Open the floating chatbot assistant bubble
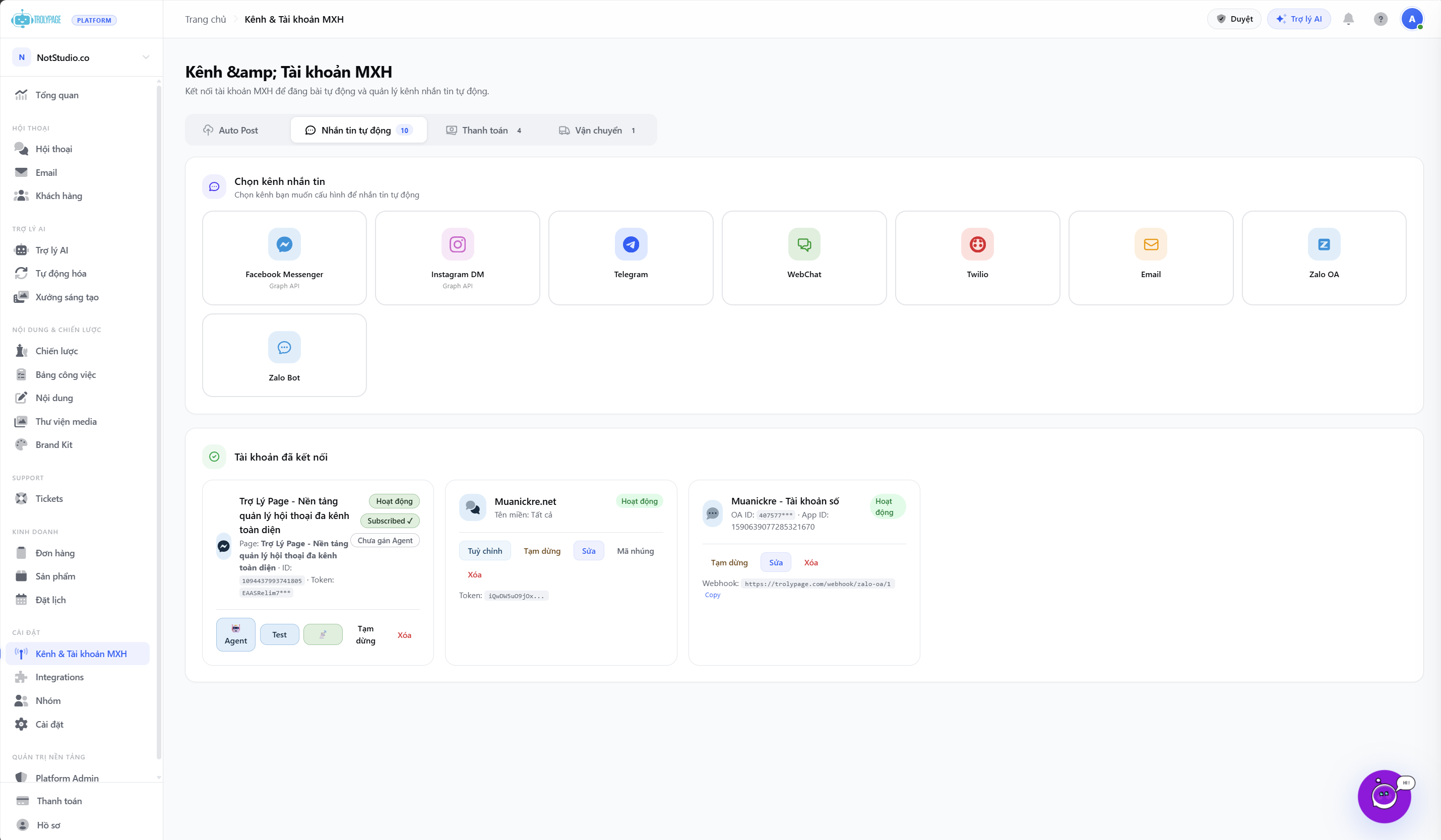 click(x=1385, y=796)
